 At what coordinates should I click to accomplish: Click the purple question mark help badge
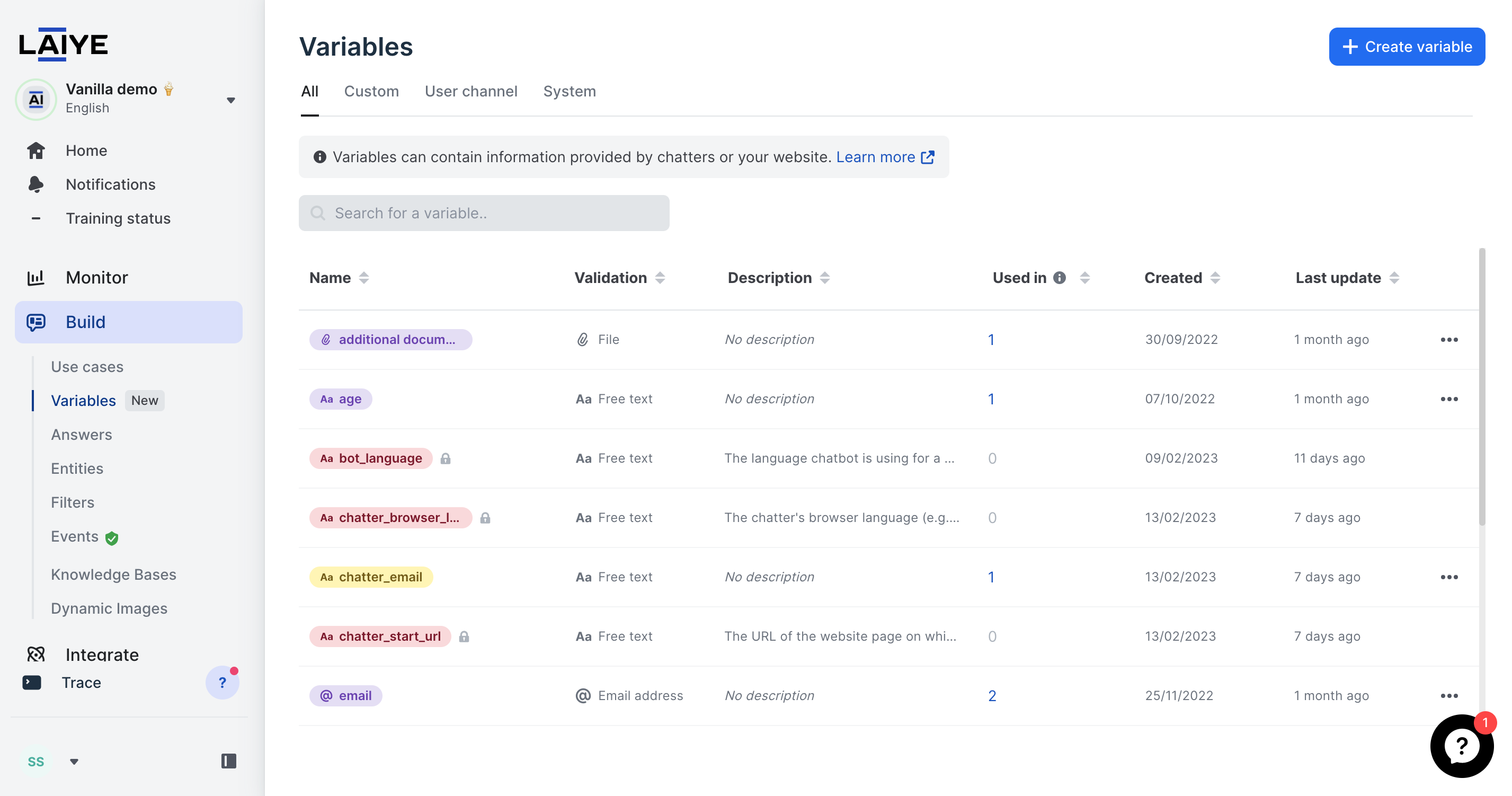pyautogui.click(x=223, y=682)
